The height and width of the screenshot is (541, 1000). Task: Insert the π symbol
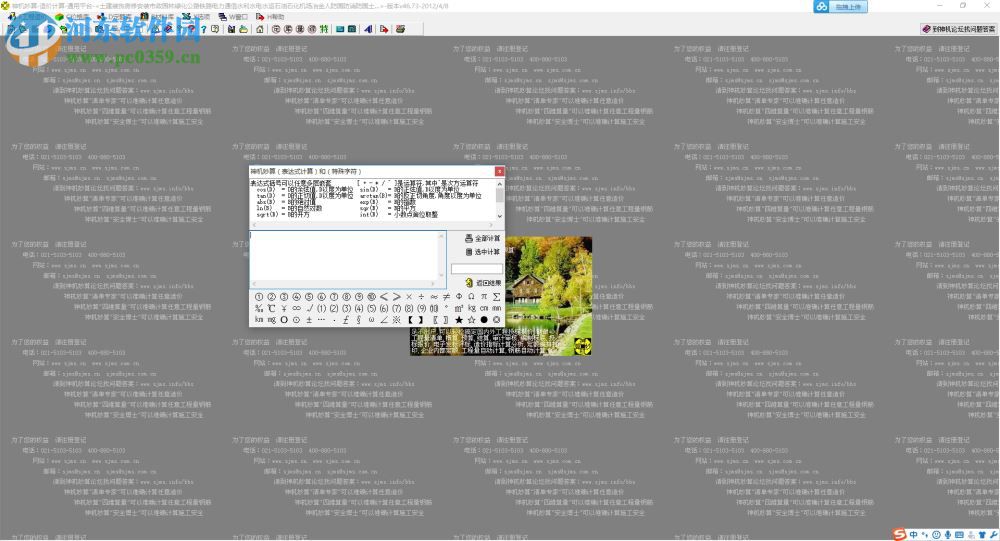484,297
